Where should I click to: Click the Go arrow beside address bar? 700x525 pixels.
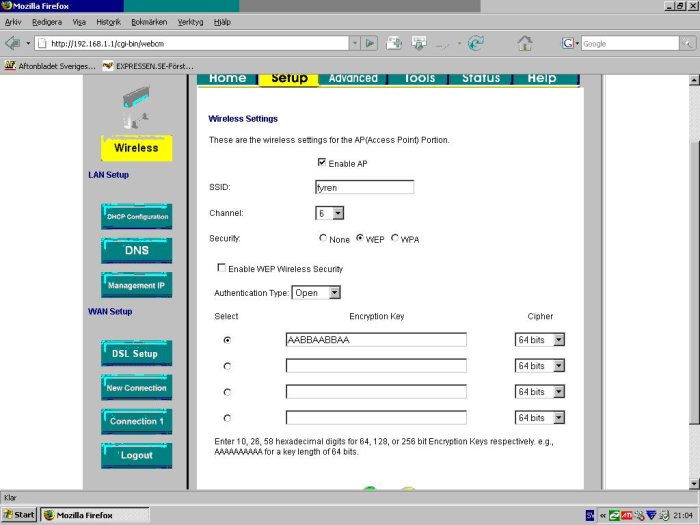pyautogui.click(x=370, y=43)
